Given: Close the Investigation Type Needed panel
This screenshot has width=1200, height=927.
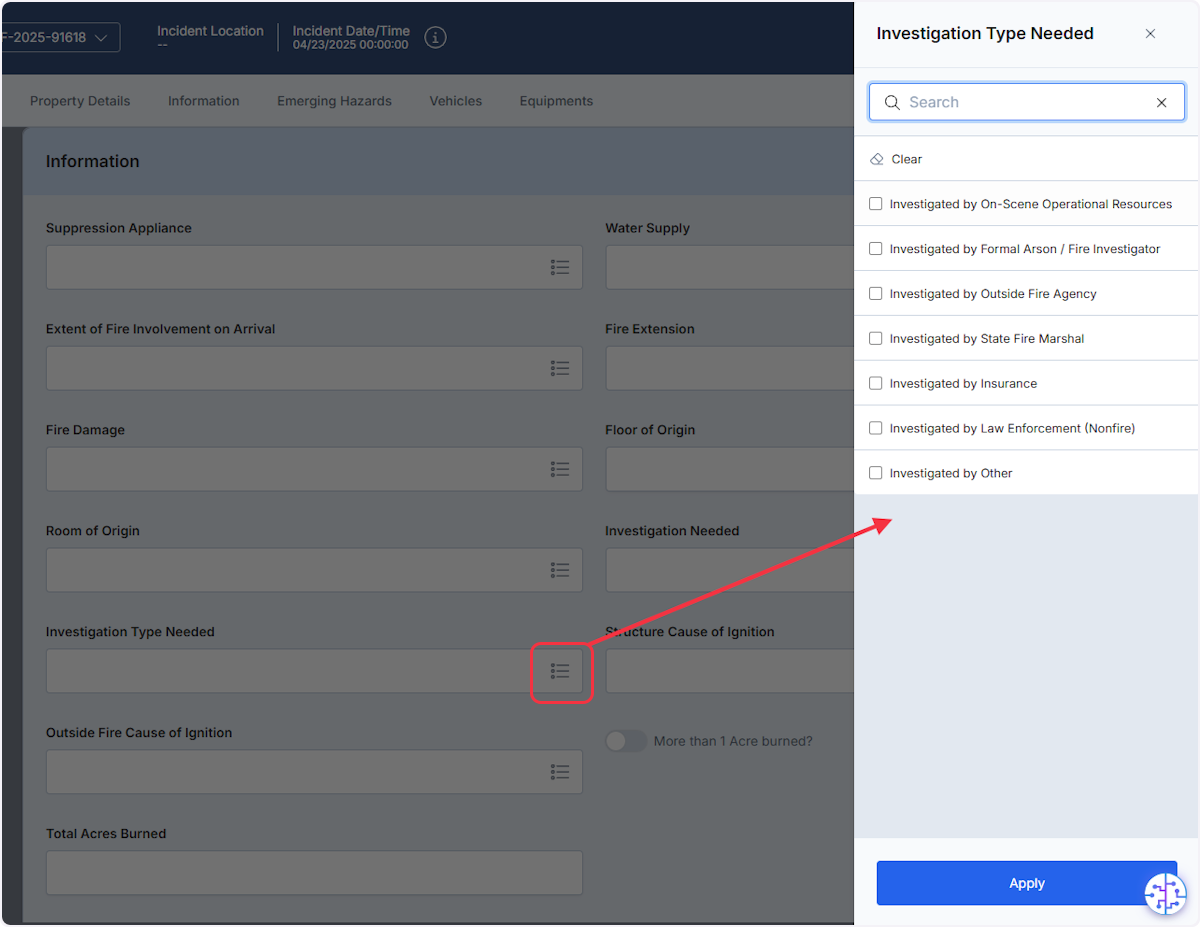Looking at the screenshot, I should pyautogui.click(x=1150, y=34).
